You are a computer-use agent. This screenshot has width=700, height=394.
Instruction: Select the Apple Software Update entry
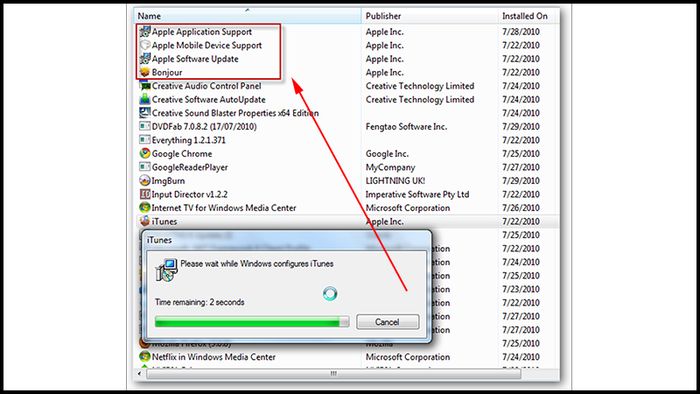coord(195,58)
